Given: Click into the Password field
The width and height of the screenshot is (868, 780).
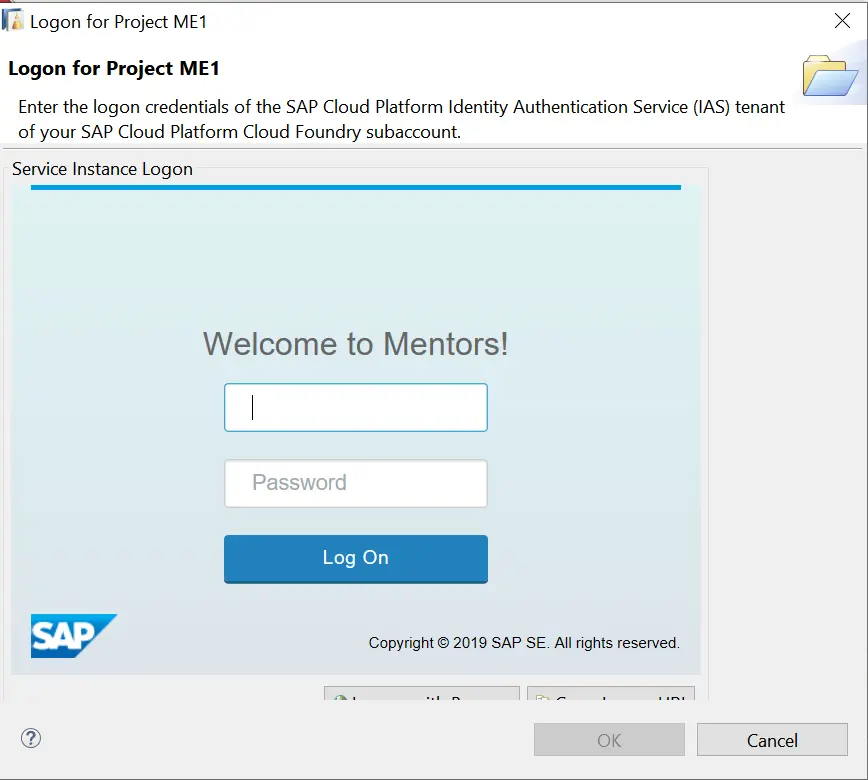Looking at the screenshot, I should (356, 483).
